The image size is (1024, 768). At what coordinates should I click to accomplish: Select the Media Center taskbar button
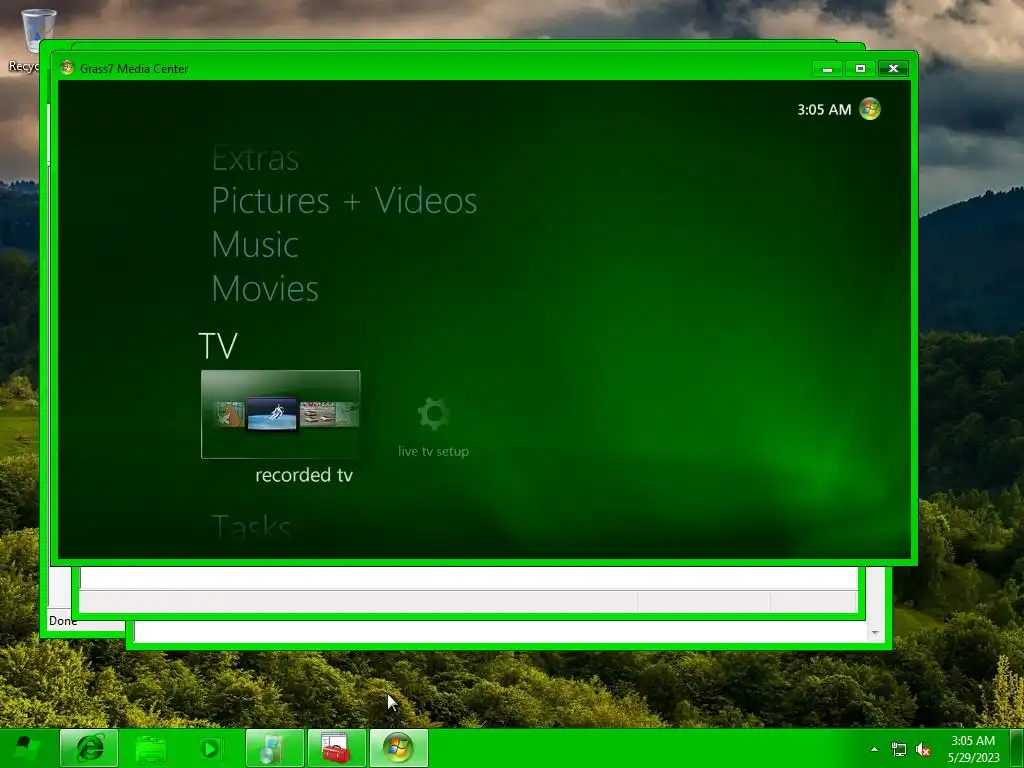pos(399,748)
